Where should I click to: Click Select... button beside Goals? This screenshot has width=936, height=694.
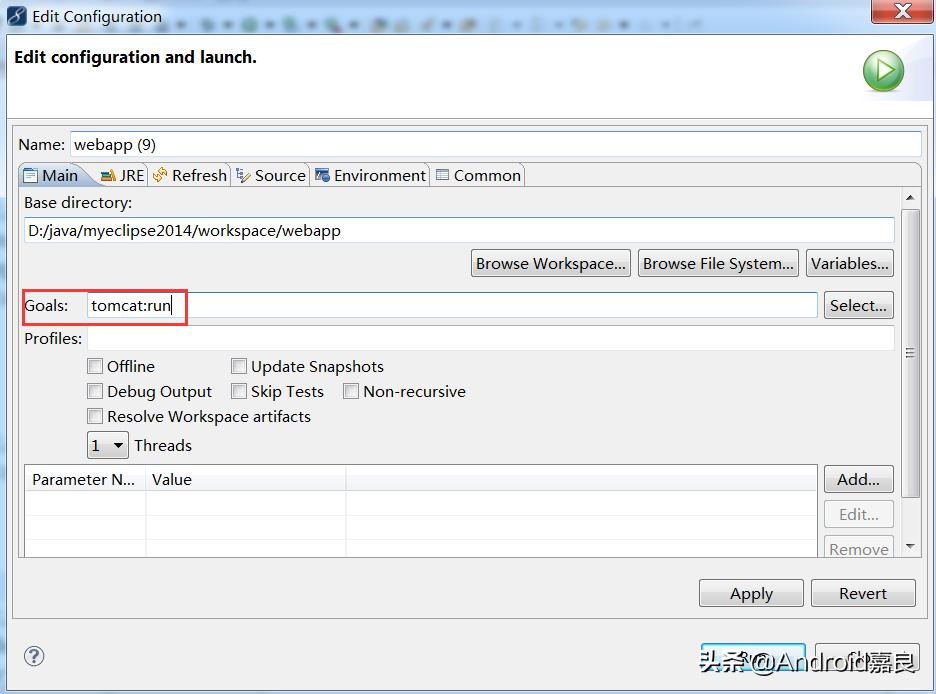tap(858, 306)
